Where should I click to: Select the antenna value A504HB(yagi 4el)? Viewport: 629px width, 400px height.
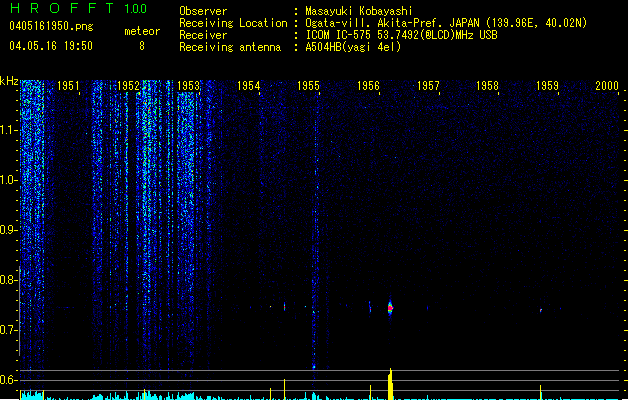[x=353, y=47]
